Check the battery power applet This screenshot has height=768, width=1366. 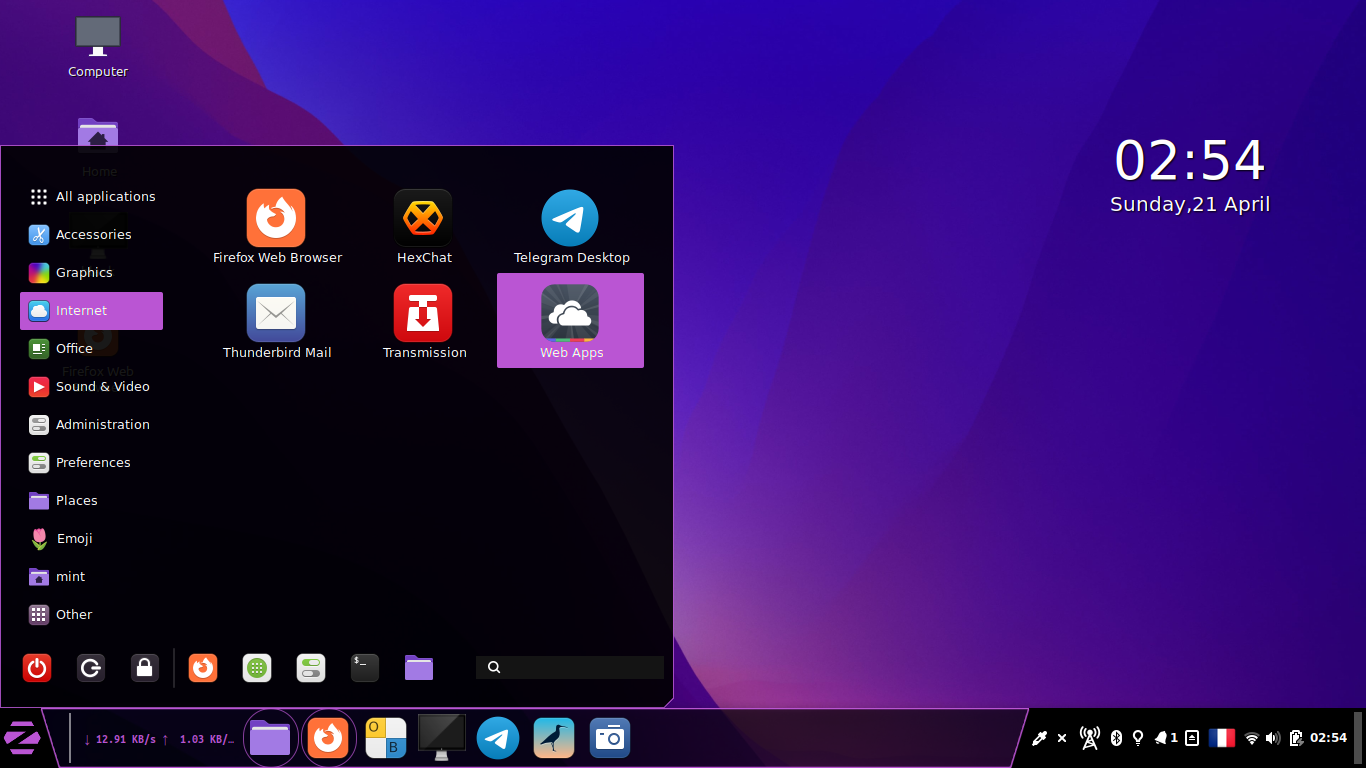tap(1296, 738)
